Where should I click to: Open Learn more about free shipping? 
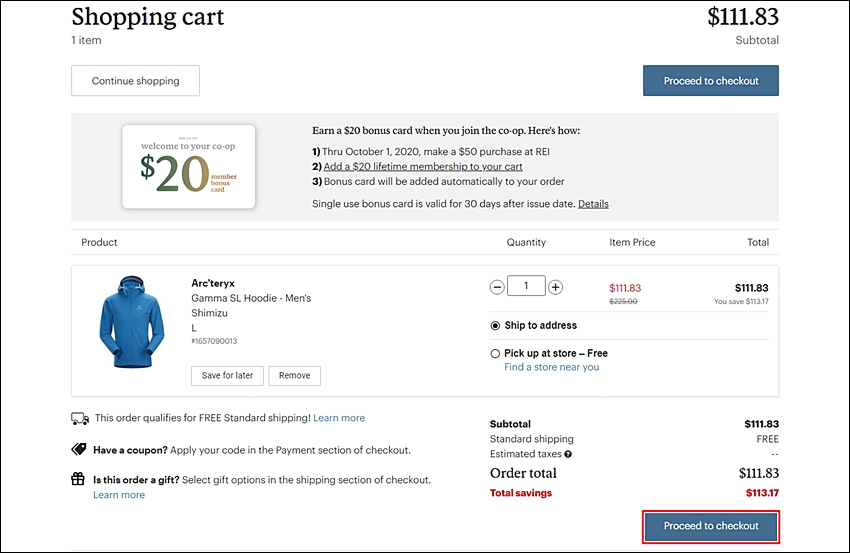point(339,418)
